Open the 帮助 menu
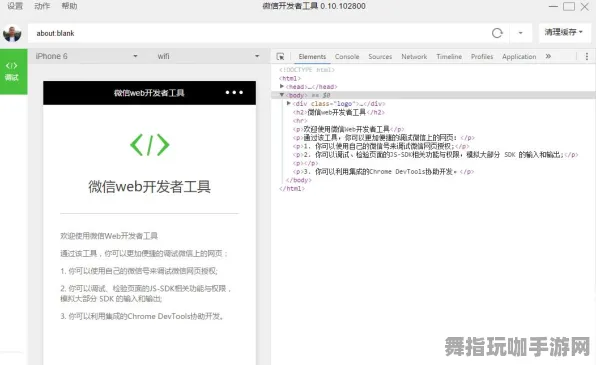The image size is (596, 365). click(69, 6)
